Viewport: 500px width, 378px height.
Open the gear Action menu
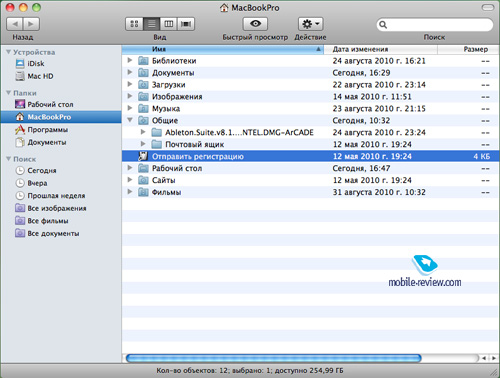[310, 24]
